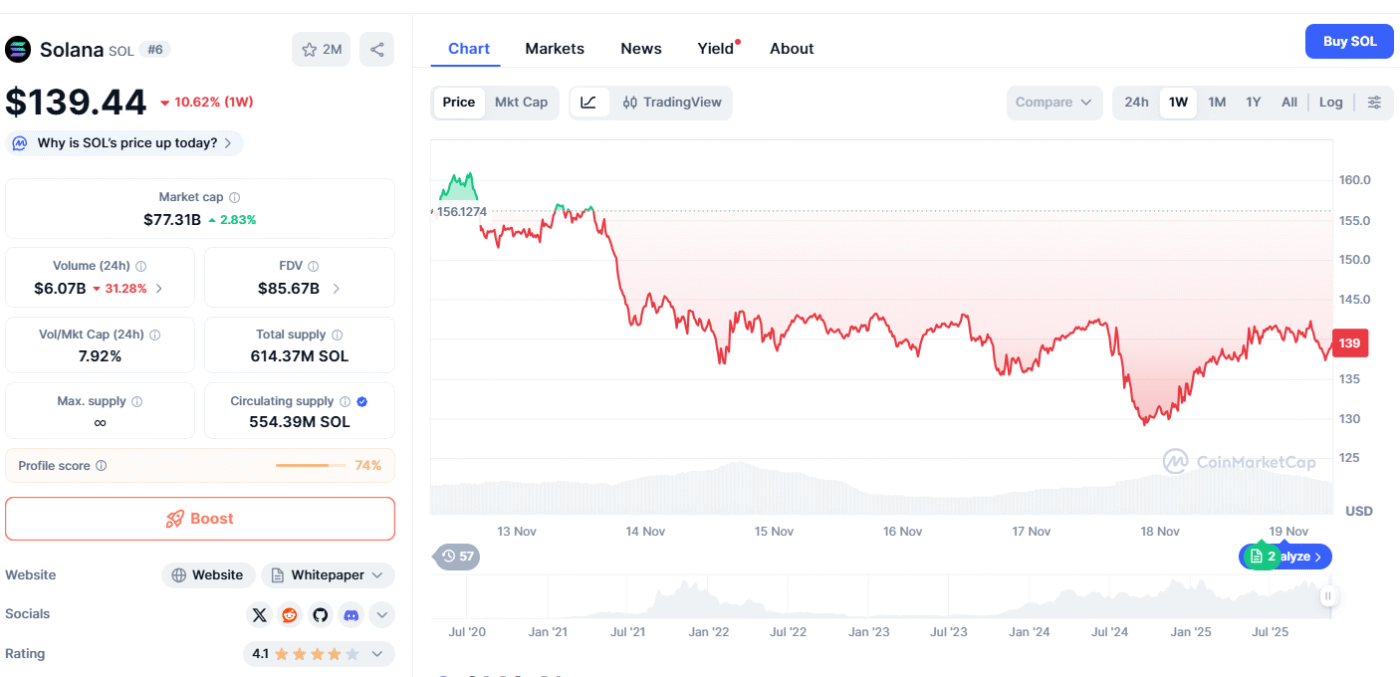This screenshot has height=677, width=1400.
Task: Switch chart to Mkt Cap view
Action: pos(521,102)
